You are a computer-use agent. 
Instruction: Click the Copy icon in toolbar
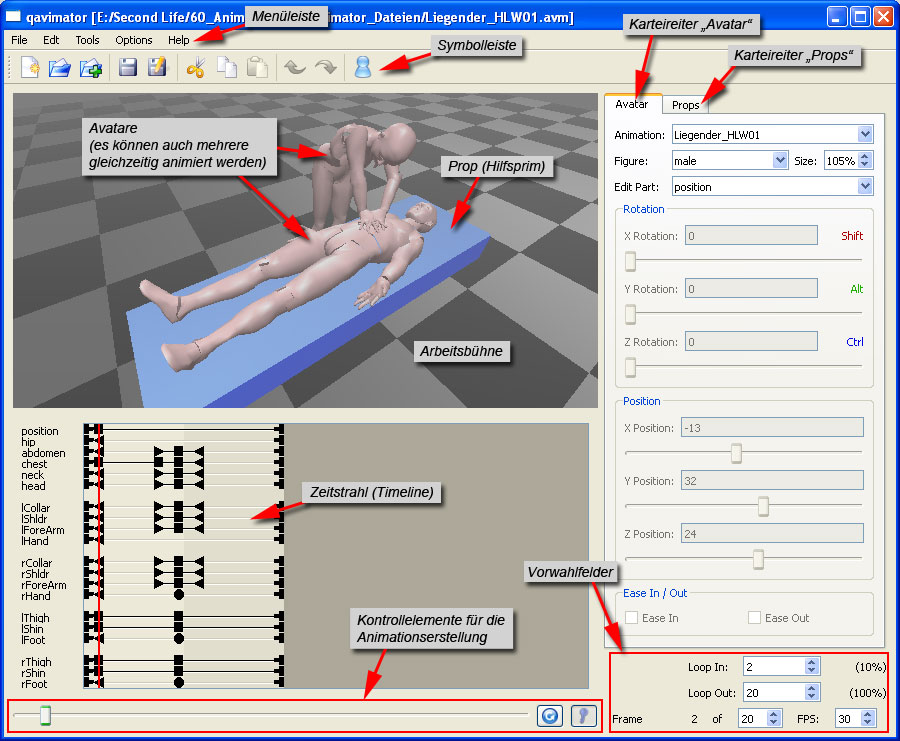point(227,67)
